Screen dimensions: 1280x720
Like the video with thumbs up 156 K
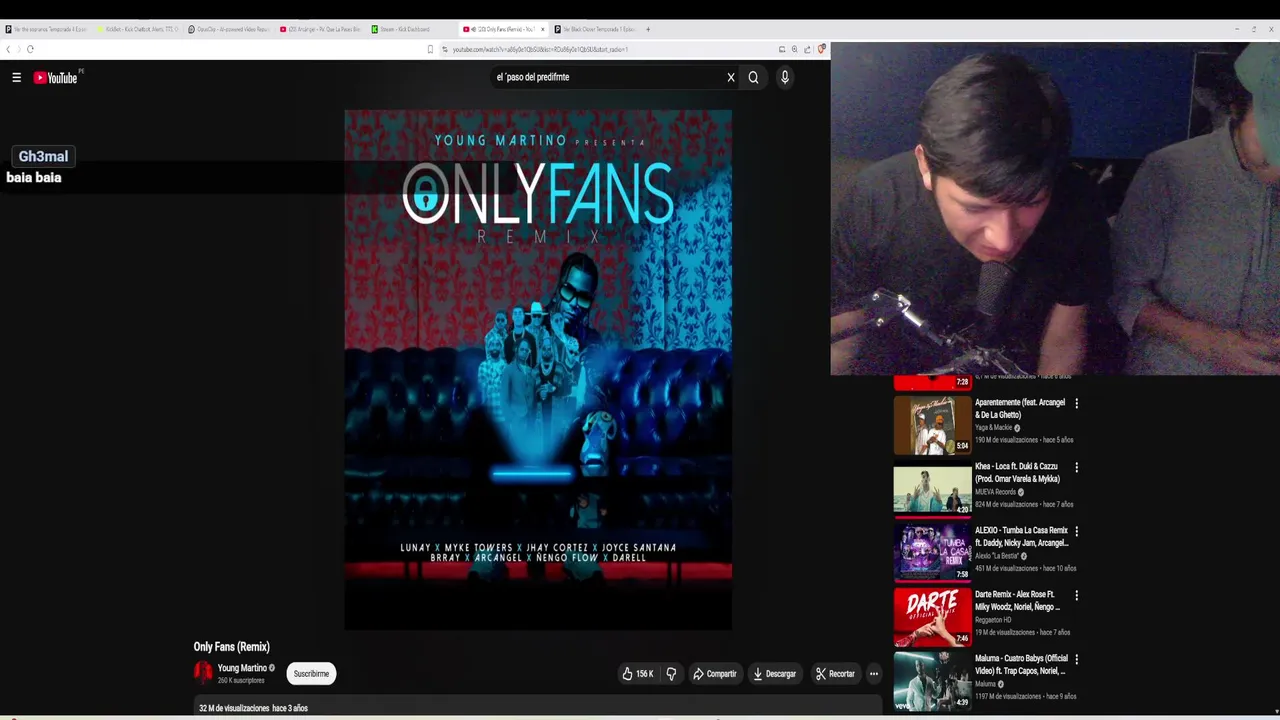point(638,674)
